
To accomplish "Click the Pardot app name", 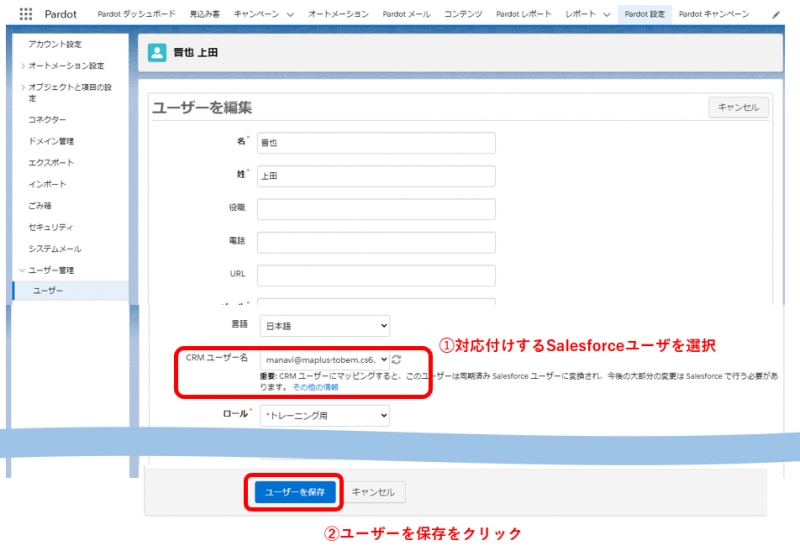I will tap(60, 14).
